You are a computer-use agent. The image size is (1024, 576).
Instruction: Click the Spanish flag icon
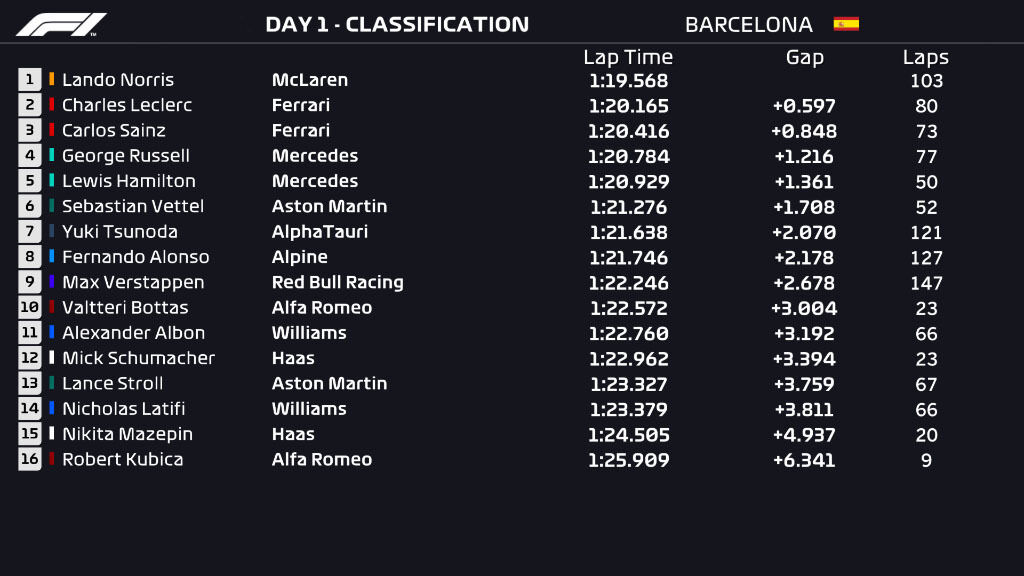[846, 24]
